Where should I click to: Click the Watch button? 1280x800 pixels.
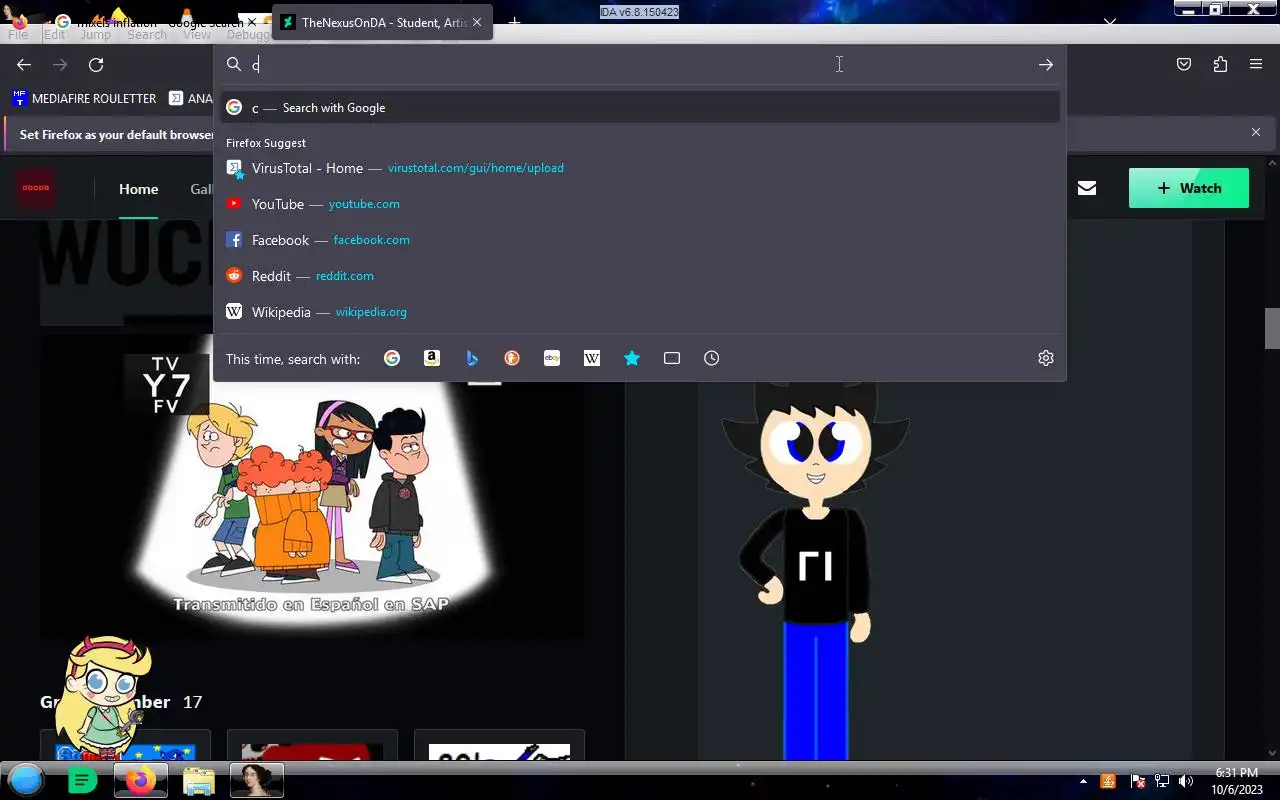(x=1189, y=188)
